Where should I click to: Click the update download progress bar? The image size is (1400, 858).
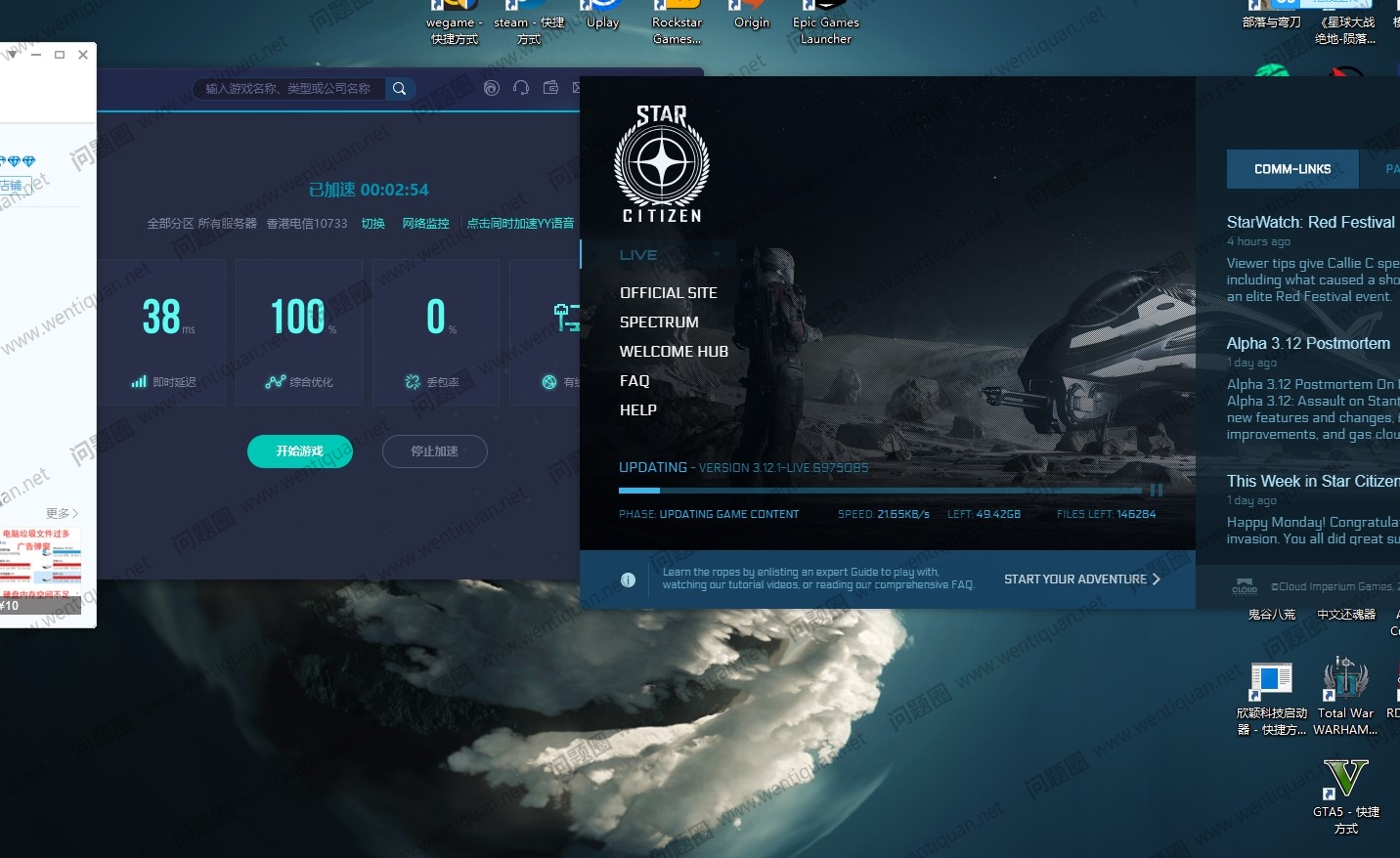tap(880, 491)
